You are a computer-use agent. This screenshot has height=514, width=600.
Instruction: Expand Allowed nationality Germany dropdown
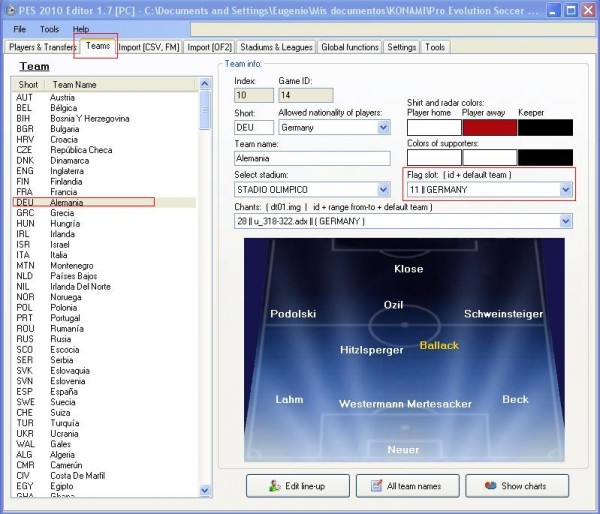point(383,127)
